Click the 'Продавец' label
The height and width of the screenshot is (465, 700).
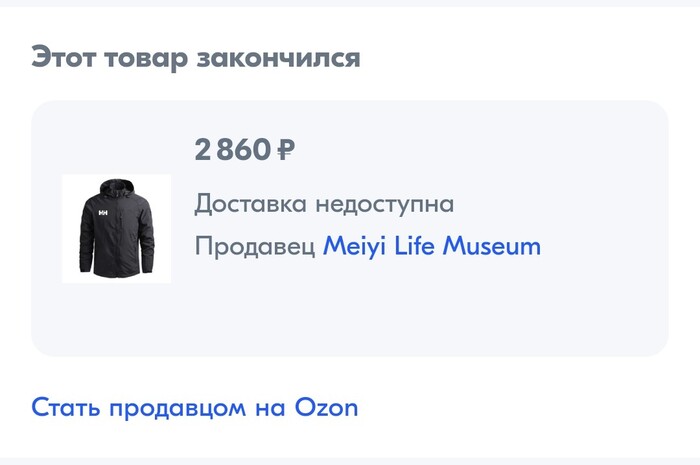(254, 246)
